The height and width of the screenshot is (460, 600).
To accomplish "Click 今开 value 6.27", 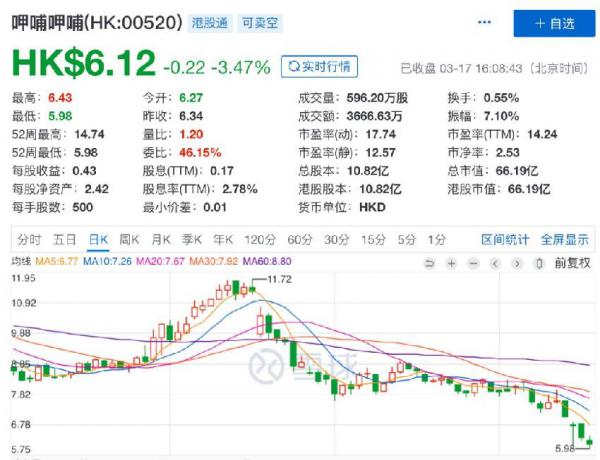I will [191, 98].
